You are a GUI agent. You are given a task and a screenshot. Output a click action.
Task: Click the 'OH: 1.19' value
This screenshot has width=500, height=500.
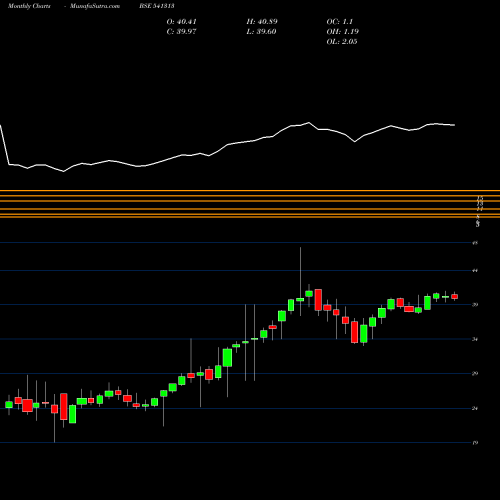point(343,32)
